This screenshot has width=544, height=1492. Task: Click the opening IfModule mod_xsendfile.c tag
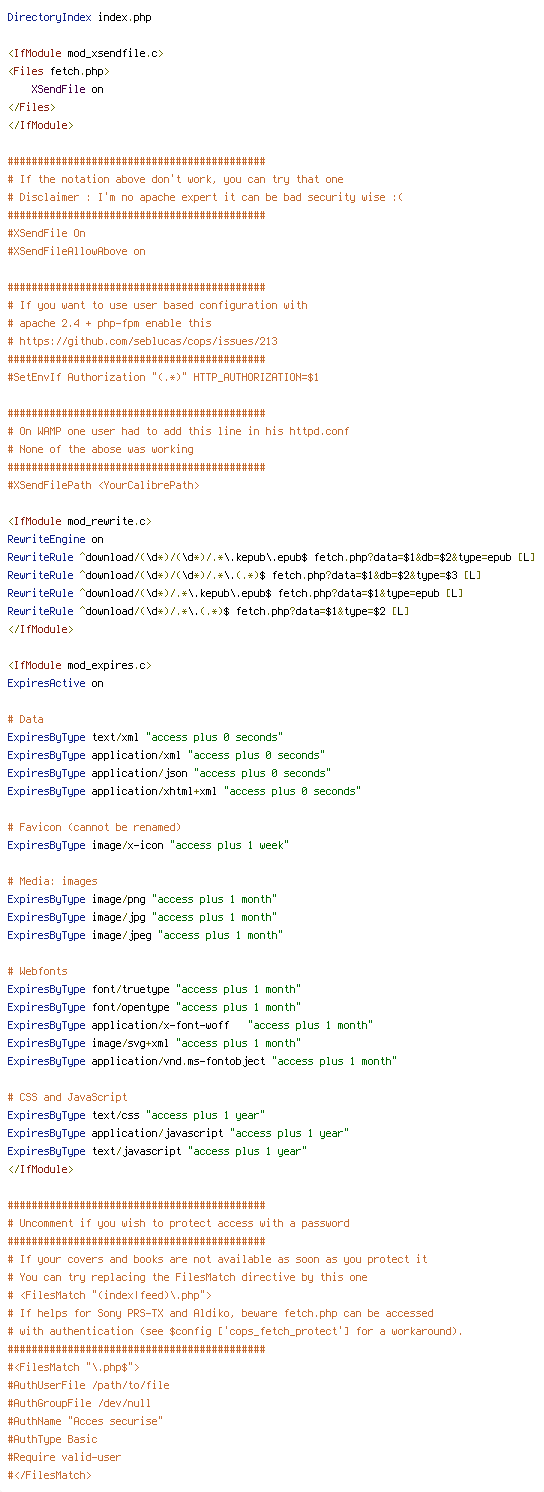(85, 53)
